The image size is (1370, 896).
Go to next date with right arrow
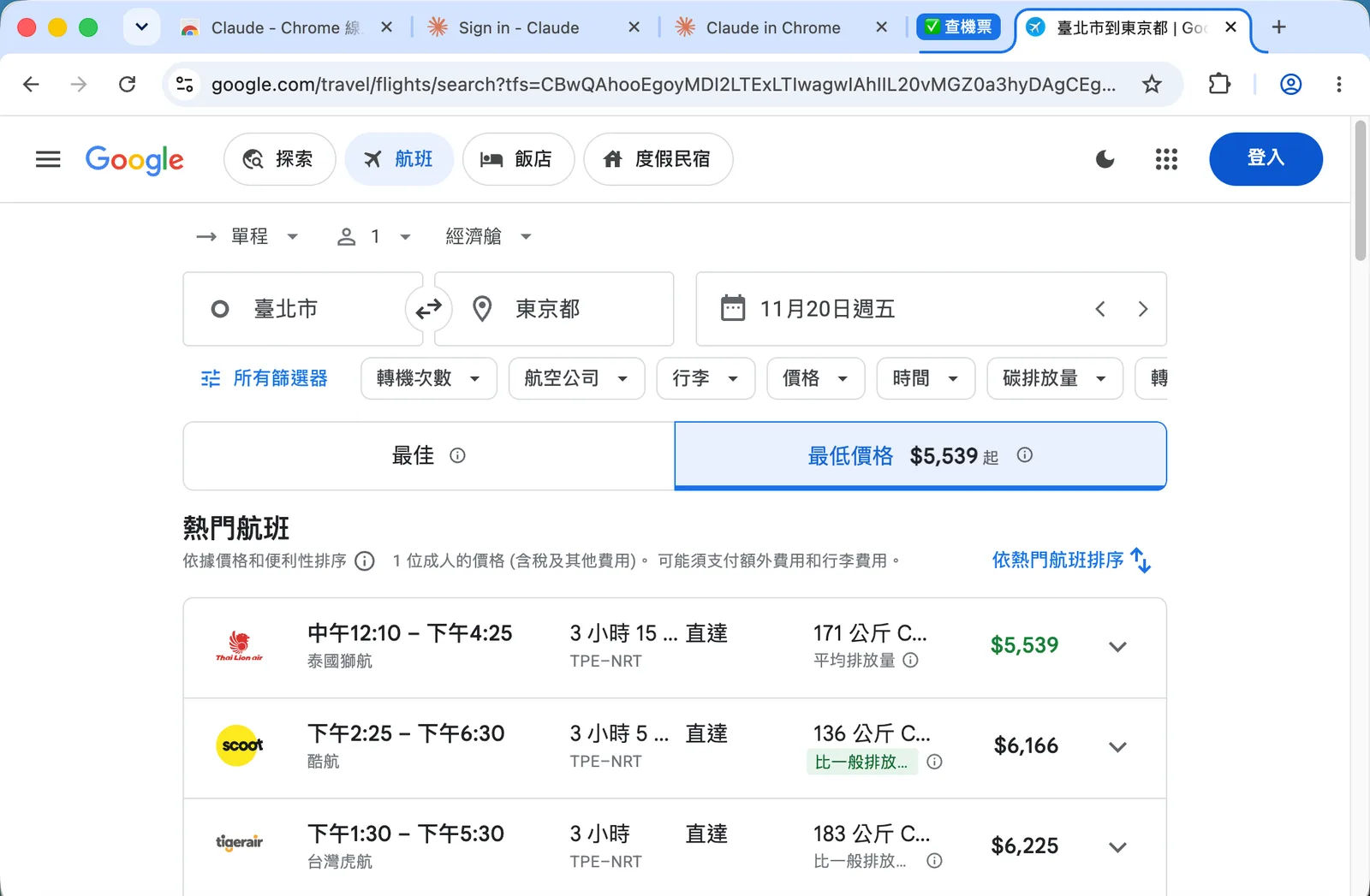[1142, 309]
